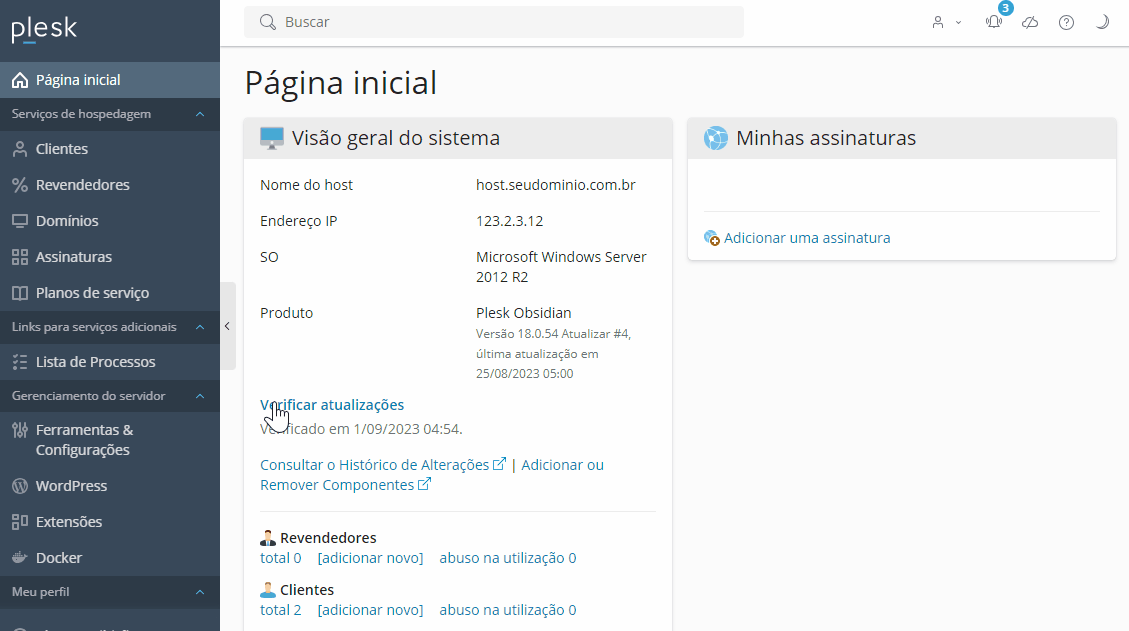Open Clientes in sidebar
The height and width of the screenshot is (631, 1129).
pyautogui.click(x=109, y=149)
